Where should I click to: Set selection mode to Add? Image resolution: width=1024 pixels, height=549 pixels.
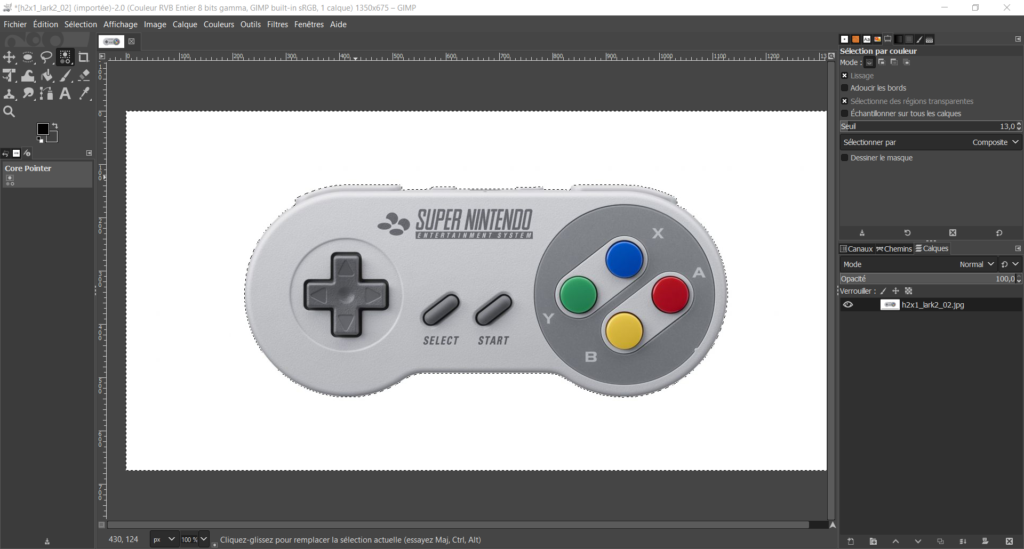point(882,63)
